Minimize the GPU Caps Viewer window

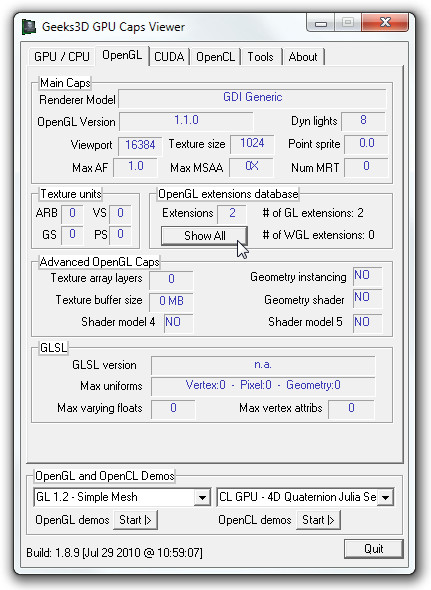coord(320,23)
